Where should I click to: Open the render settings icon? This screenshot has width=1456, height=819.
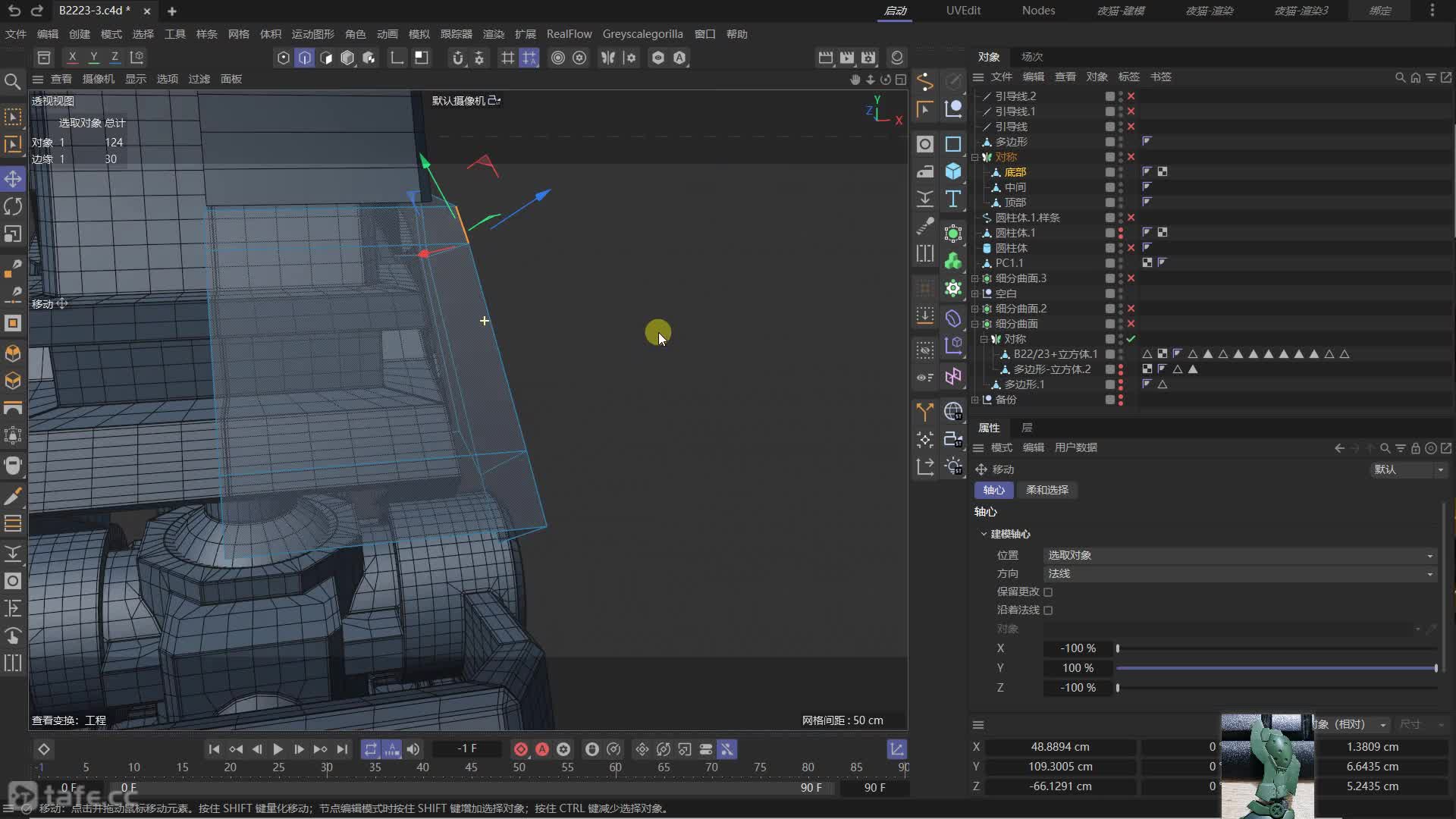click(868, 58)
